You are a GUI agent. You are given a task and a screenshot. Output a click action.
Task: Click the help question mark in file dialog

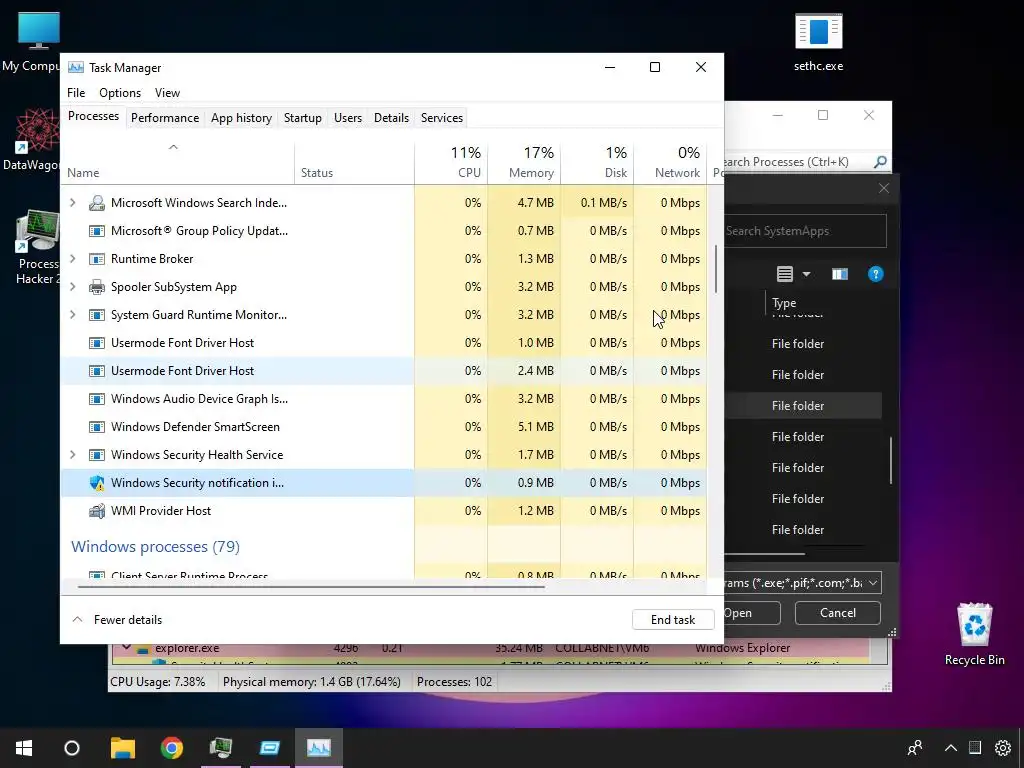(x=875, y=274)
